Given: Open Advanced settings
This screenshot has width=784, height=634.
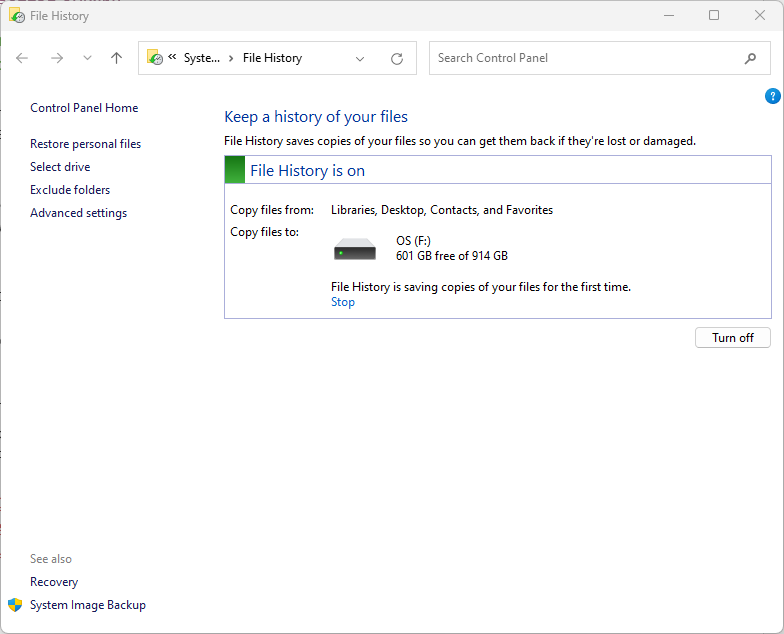Looking at the screenshot, I should pos(78,213).
